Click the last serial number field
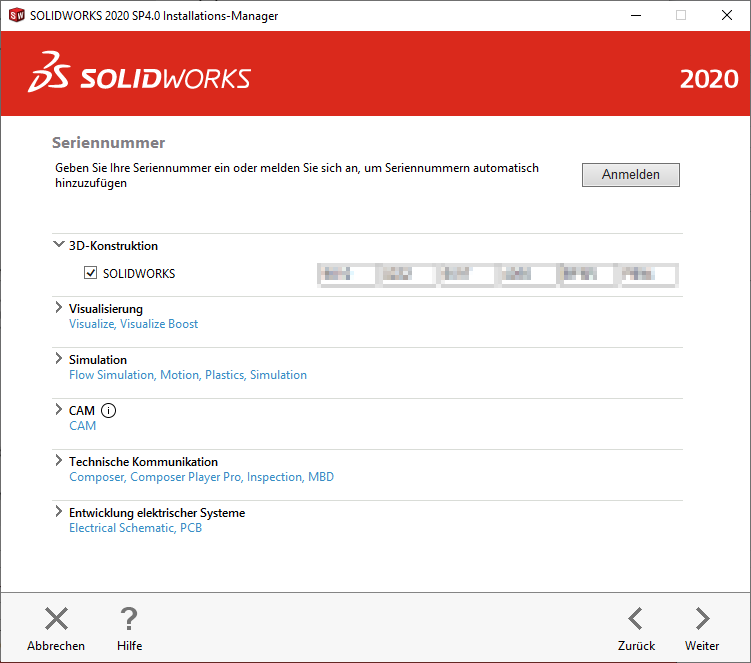The width and height of the screenshot is (751, 663). click(x=647, y=274)
